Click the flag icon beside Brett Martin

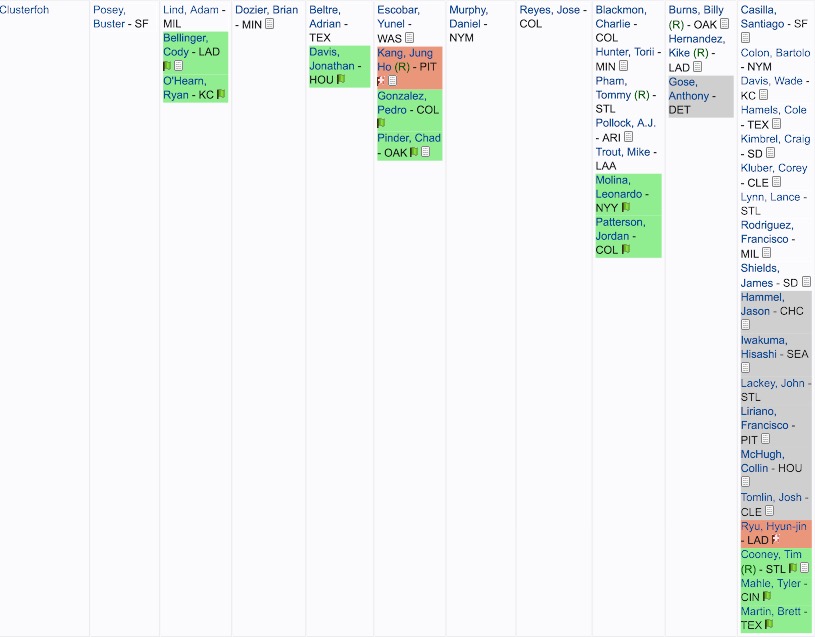769,624
